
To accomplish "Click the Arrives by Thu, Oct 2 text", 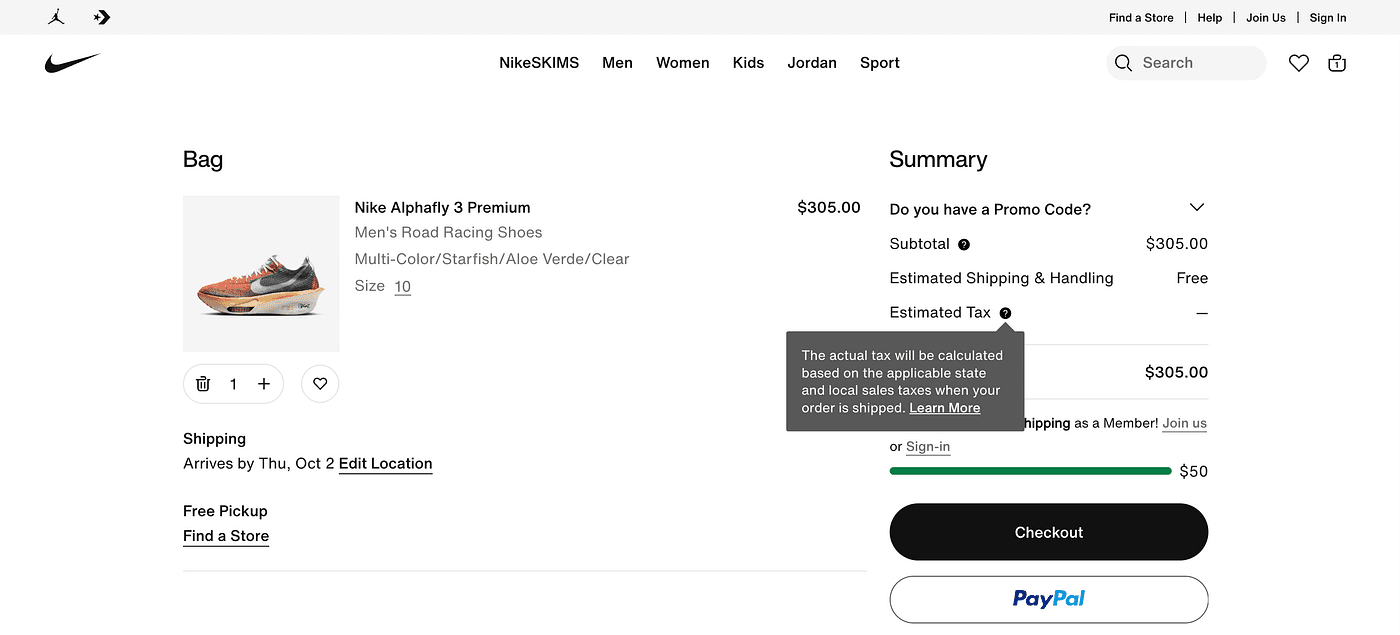I will point(259,464).
